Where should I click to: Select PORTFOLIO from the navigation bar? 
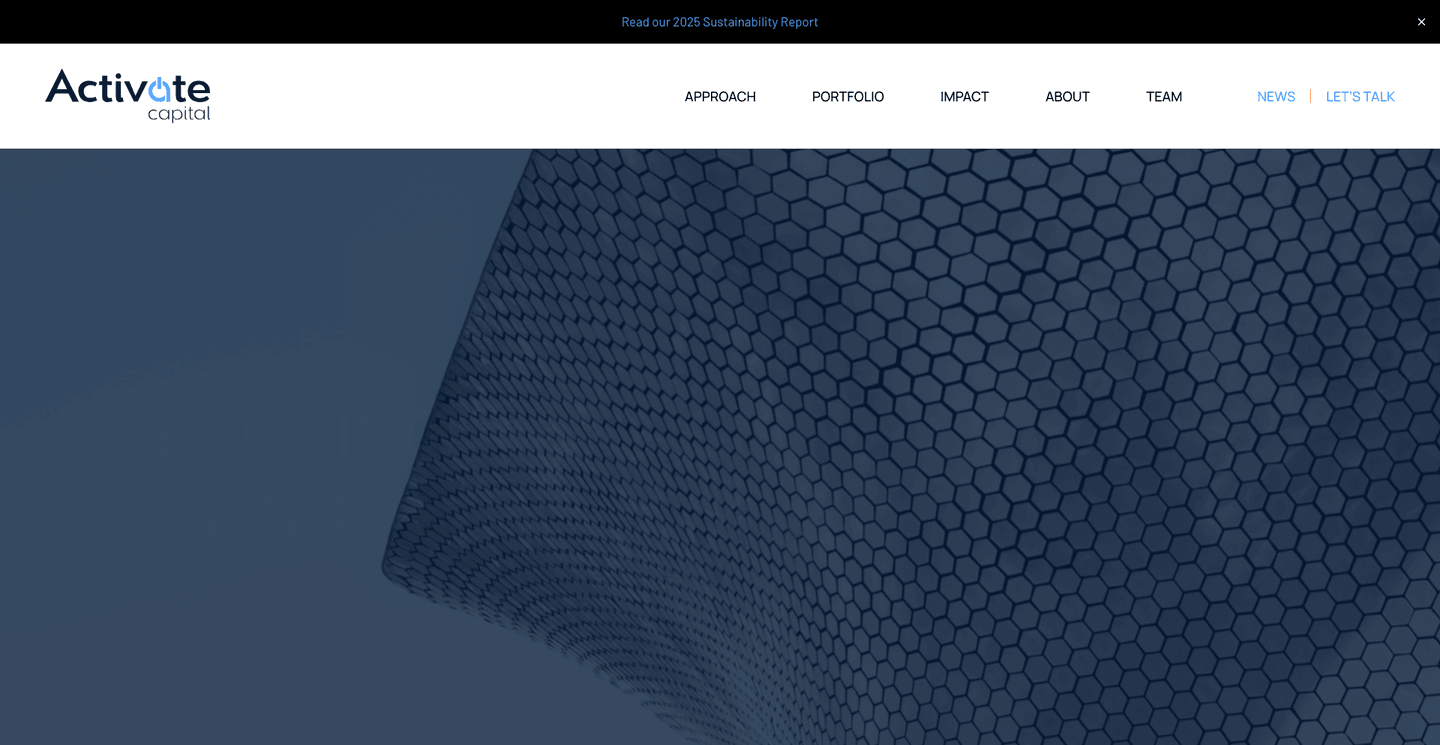(x=847, y=96)
